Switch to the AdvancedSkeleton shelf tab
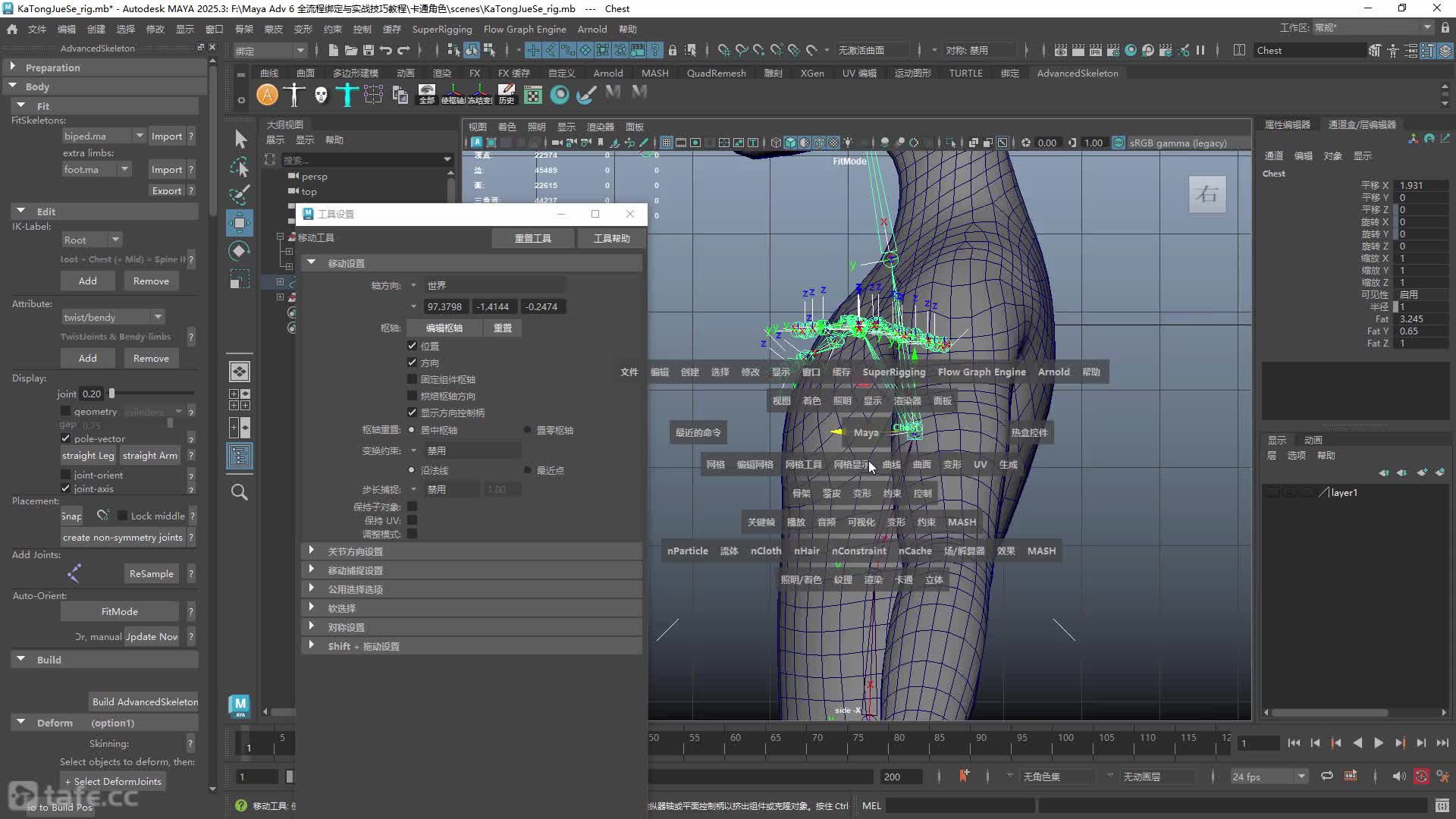This screenshot has height=819, width=1456. (x=1077, y=73)
